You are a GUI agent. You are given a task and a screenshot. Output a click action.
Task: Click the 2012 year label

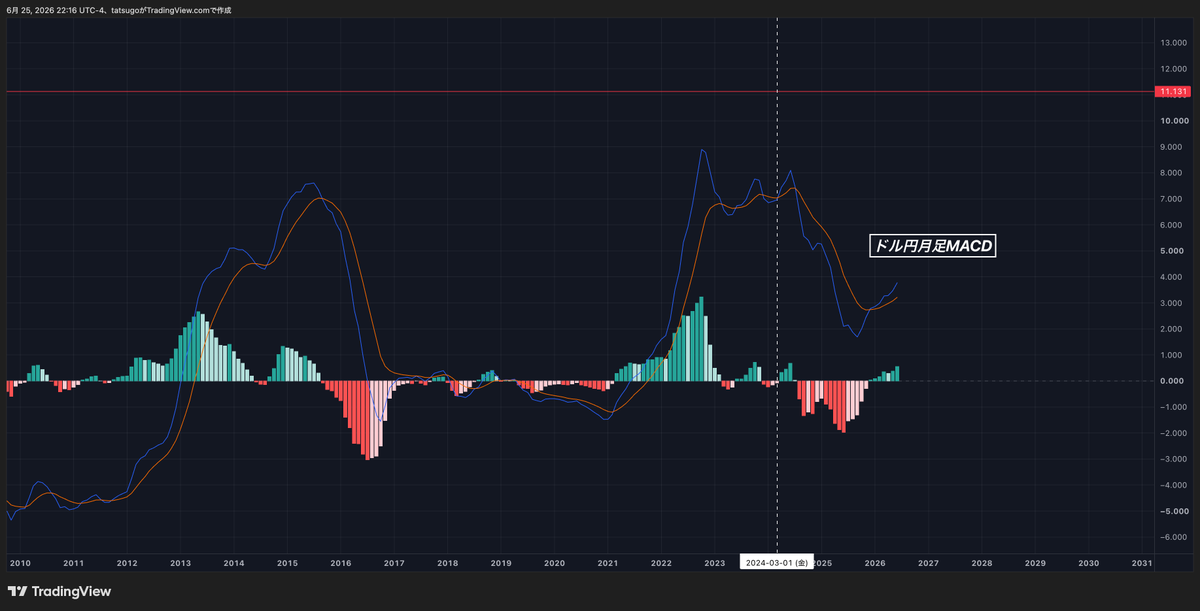click(x=127, y=563)
